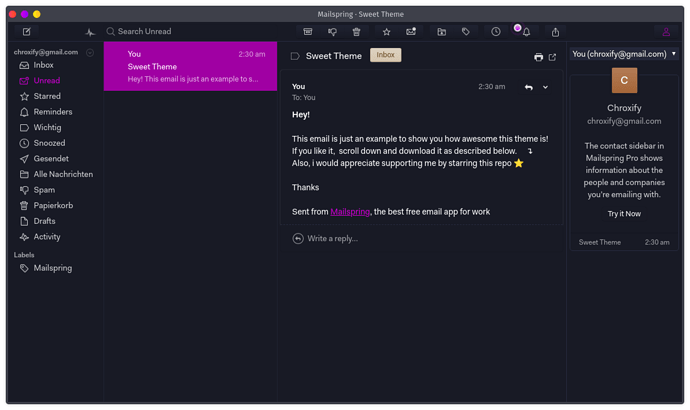Select the Sweet Theme email in the list
Viewport: 690px width, 410px height.
pyautogui.click(x=190, y=66)
